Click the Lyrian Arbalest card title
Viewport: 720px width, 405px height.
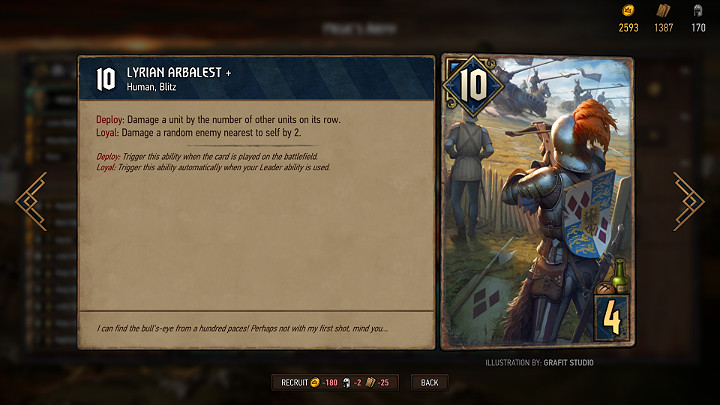point(174,73)
